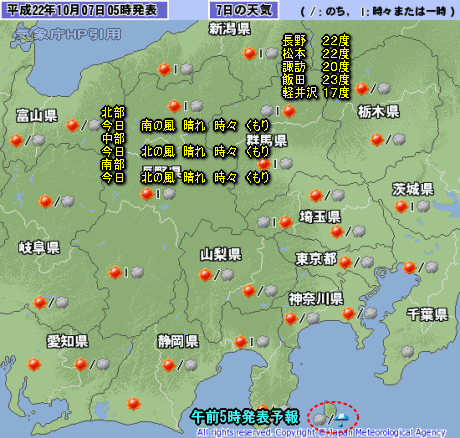
Task: Click the 午前5時発表予報 caption
Action: click(x=245, y=417)
